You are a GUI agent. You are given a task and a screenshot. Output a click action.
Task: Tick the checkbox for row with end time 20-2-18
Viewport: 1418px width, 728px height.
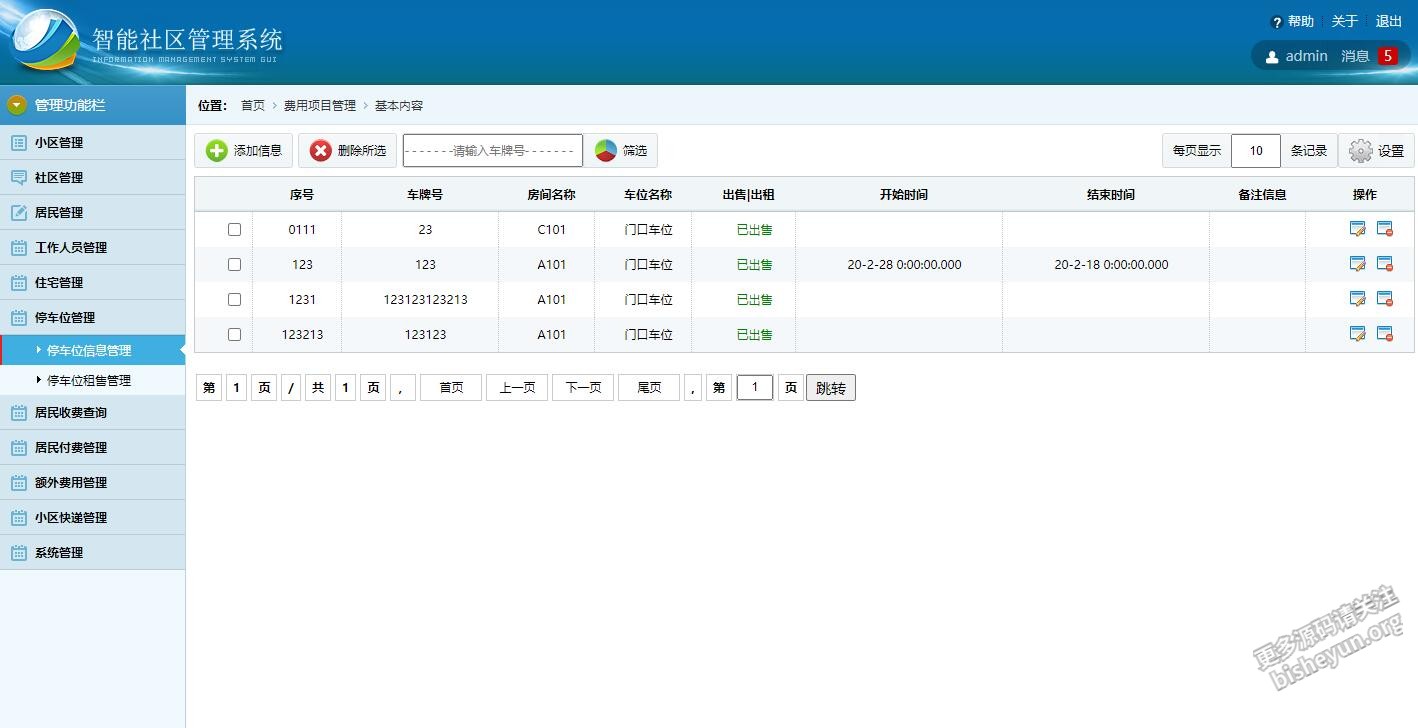point(234,264)
